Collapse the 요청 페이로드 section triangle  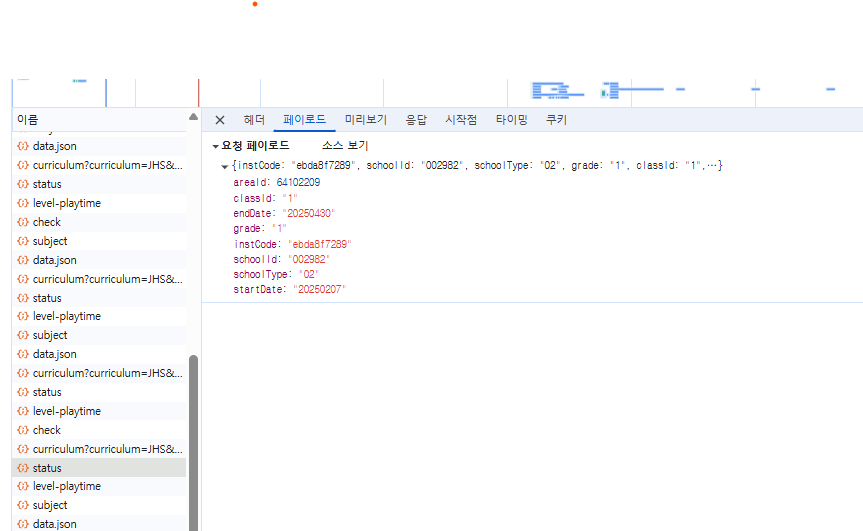(215, 147)
